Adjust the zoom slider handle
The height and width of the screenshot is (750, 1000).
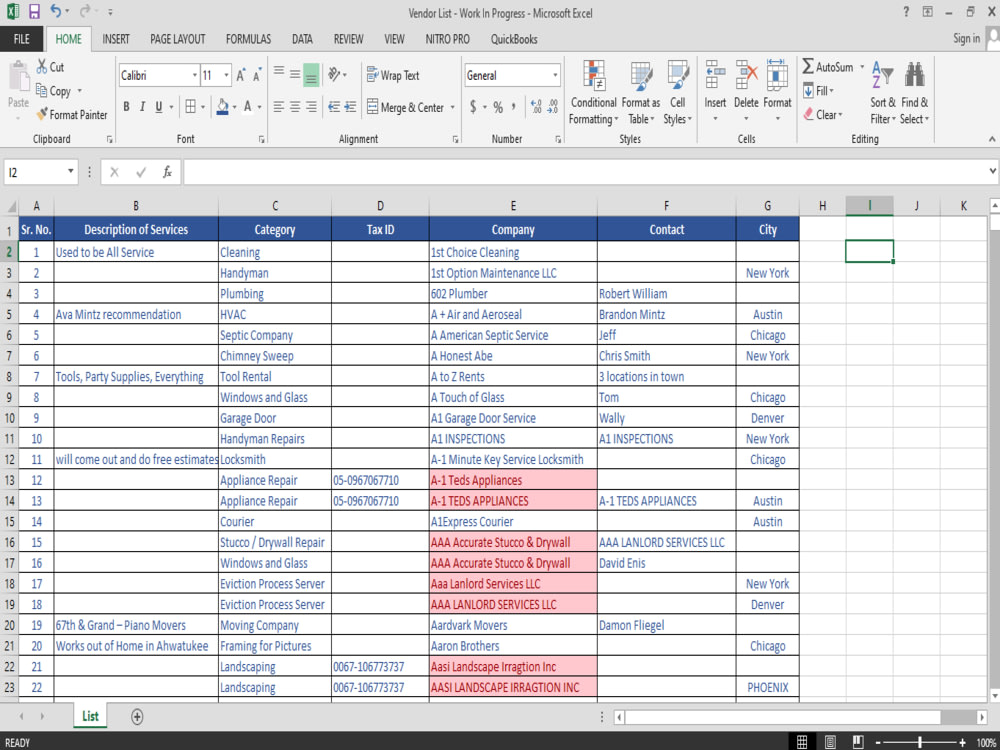(x=920, y=742)
